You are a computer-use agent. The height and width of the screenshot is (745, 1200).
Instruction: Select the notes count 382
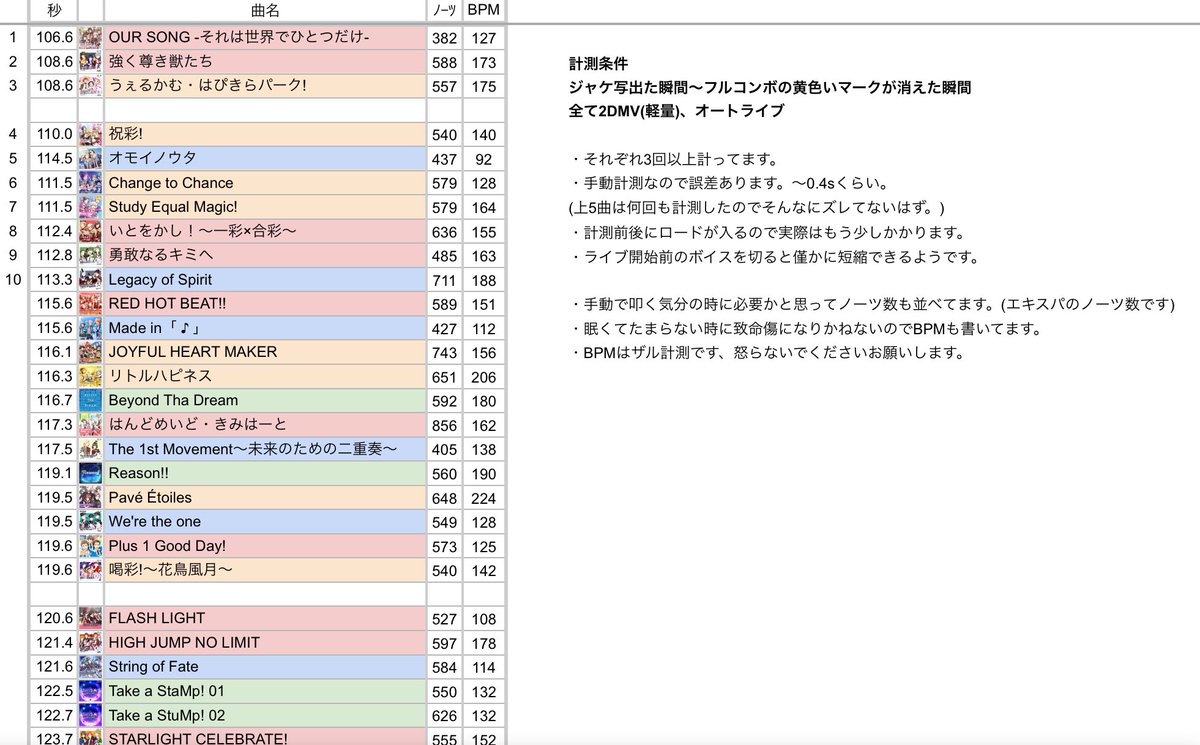tap(445, 37)
